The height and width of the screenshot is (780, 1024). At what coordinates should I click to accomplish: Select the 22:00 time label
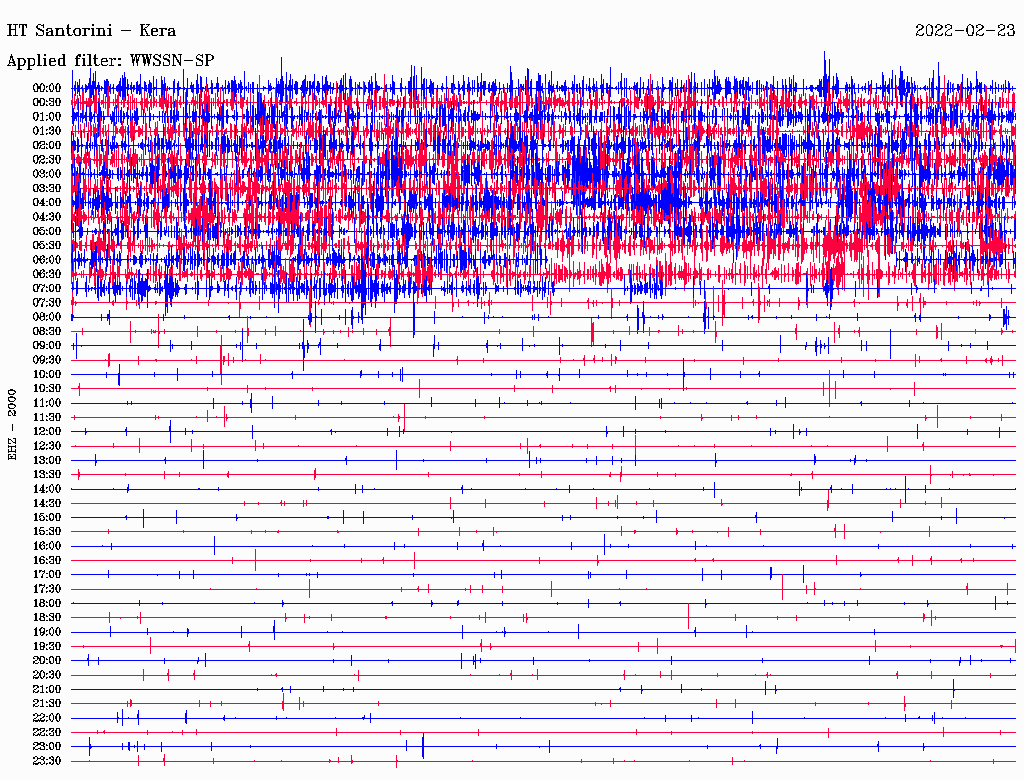click(47, 718)
